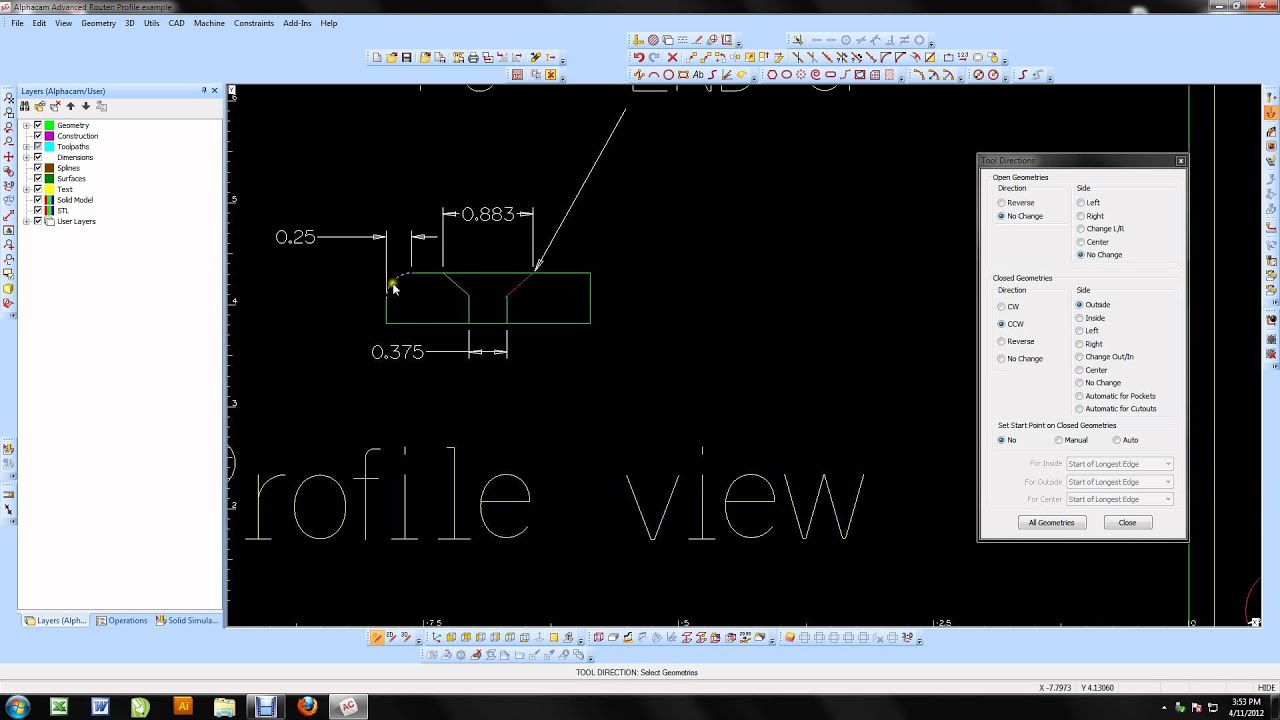Click the red X Delete icon
This screenshot has width=1280, height=720.
click(673, 58)
